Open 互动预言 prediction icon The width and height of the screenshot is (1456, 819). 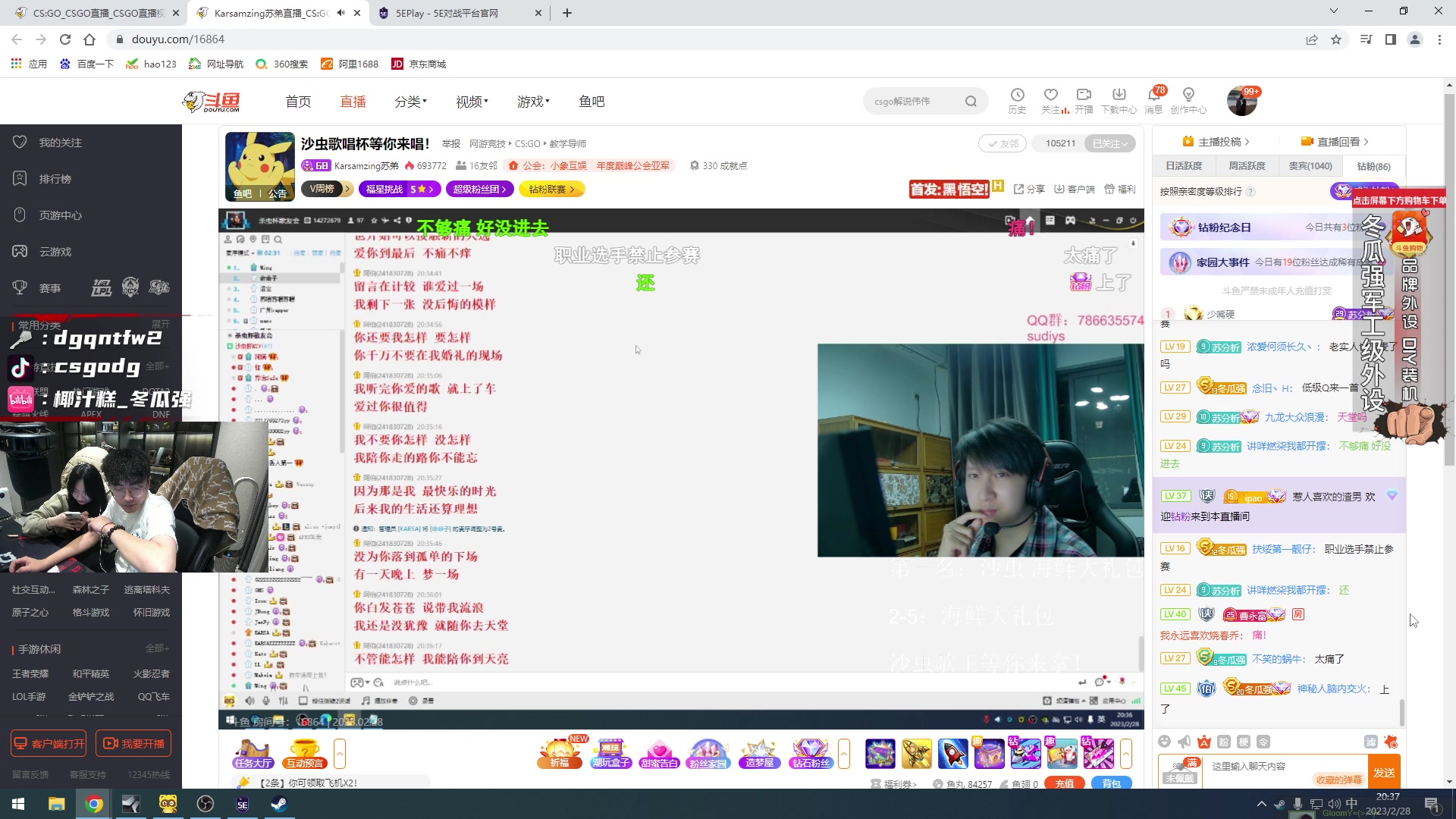coord(305,754)
